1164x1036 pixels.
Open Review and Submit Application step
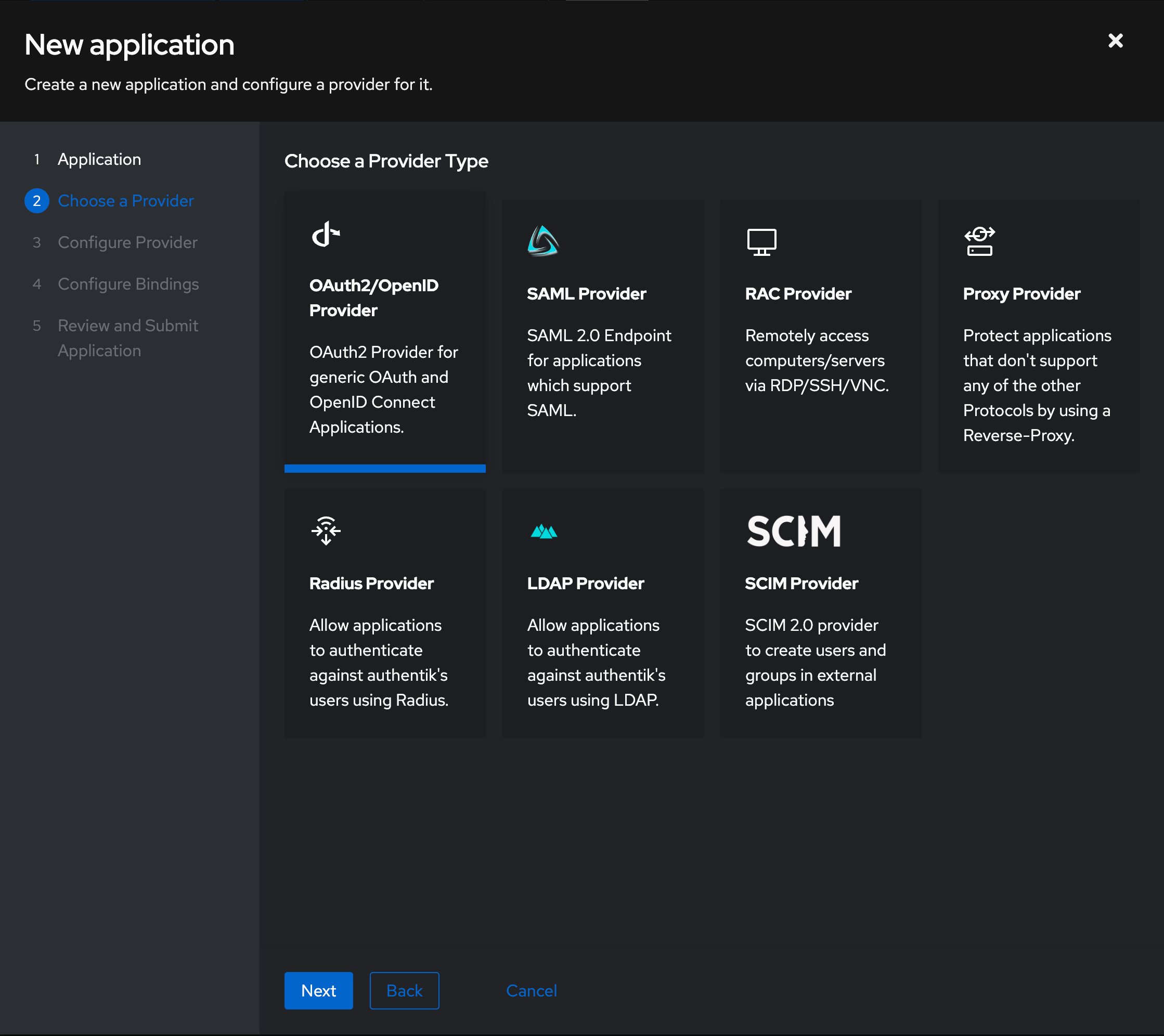(127, 338)
